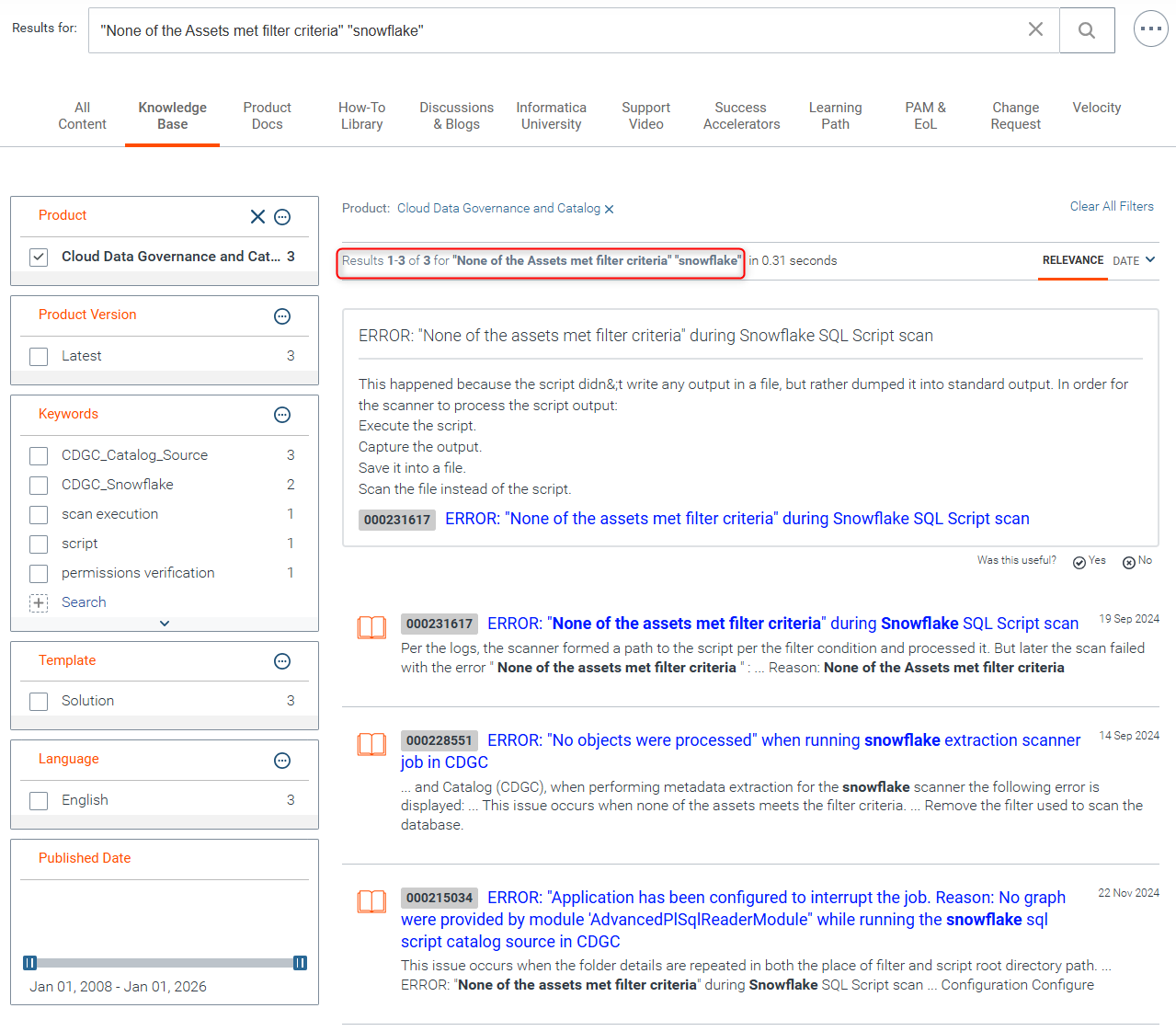
Task: Click the Search keywords link in Keywords
Action: pos(84,602)
